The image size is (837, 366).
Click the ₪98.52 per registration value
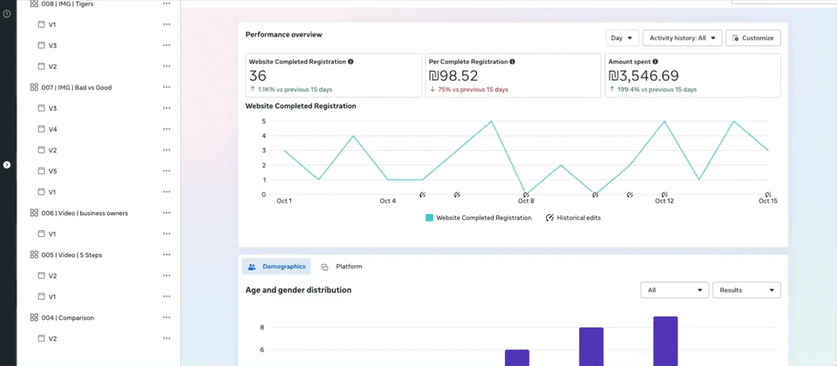pyautogui.click(x=453, y=76)
